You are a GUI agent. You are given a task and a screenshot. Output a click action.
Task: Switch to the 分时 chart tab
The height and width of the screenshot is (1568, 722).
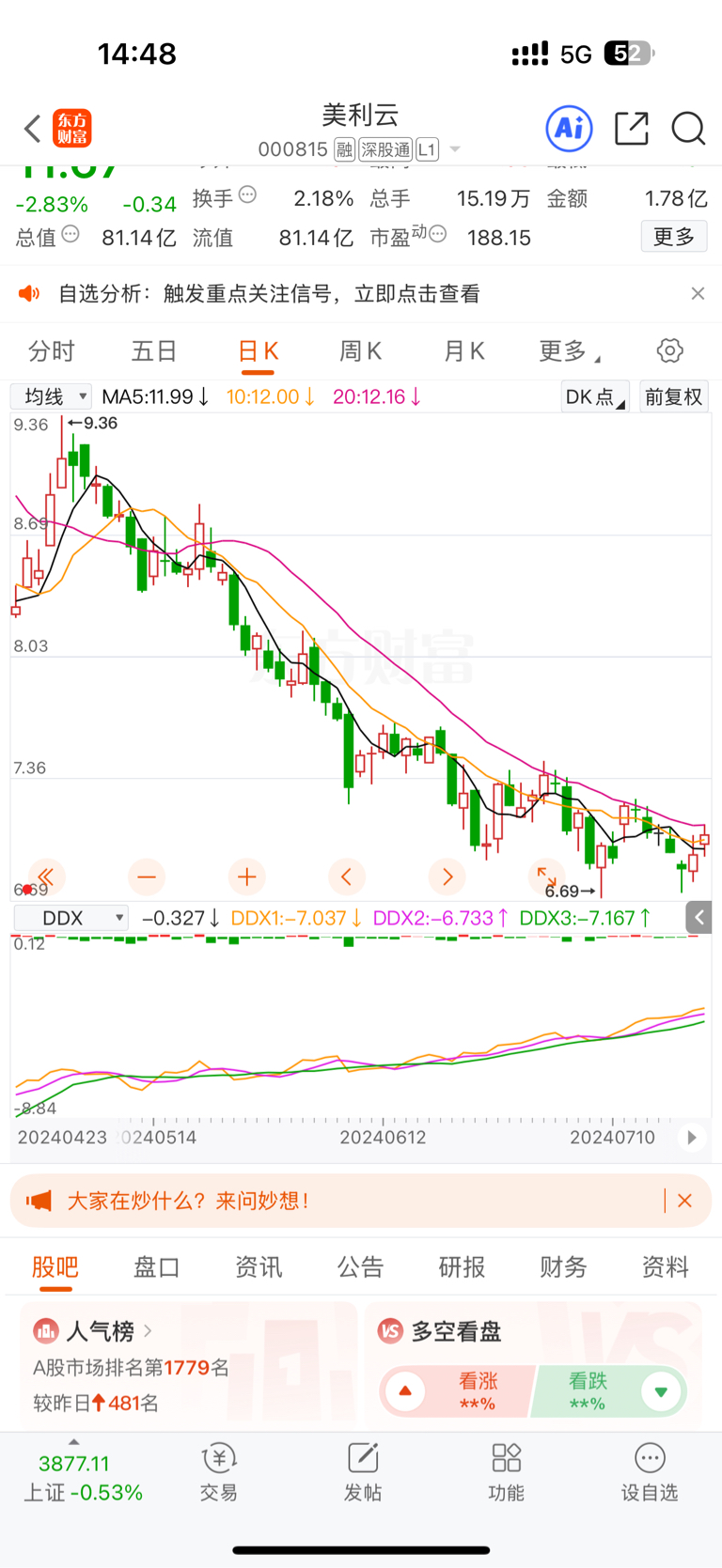point(51,351)
